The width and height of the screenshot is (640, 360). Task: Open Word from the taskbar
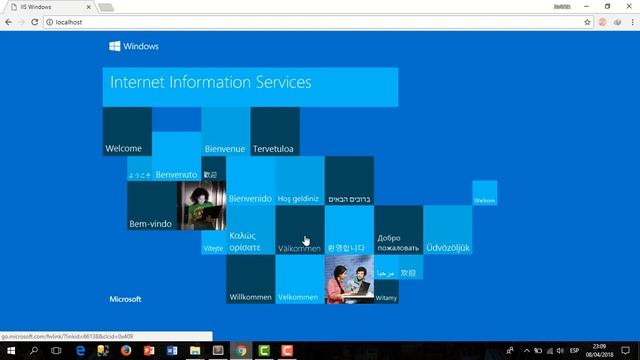[x=172, y=351]
